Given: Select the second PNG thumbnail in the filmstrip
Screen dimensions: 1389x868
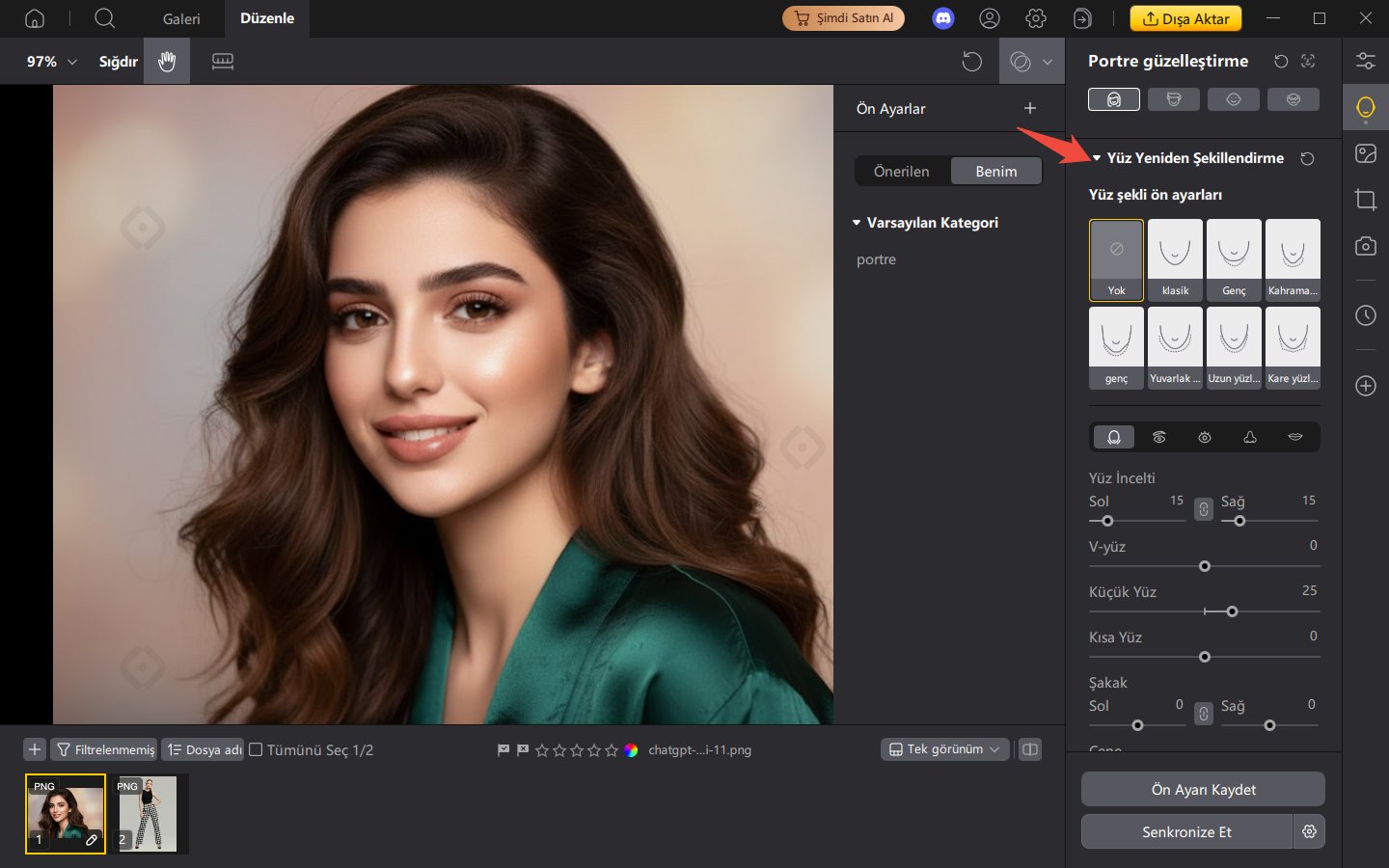Looking at the screenshot, I should coord(149,813).
